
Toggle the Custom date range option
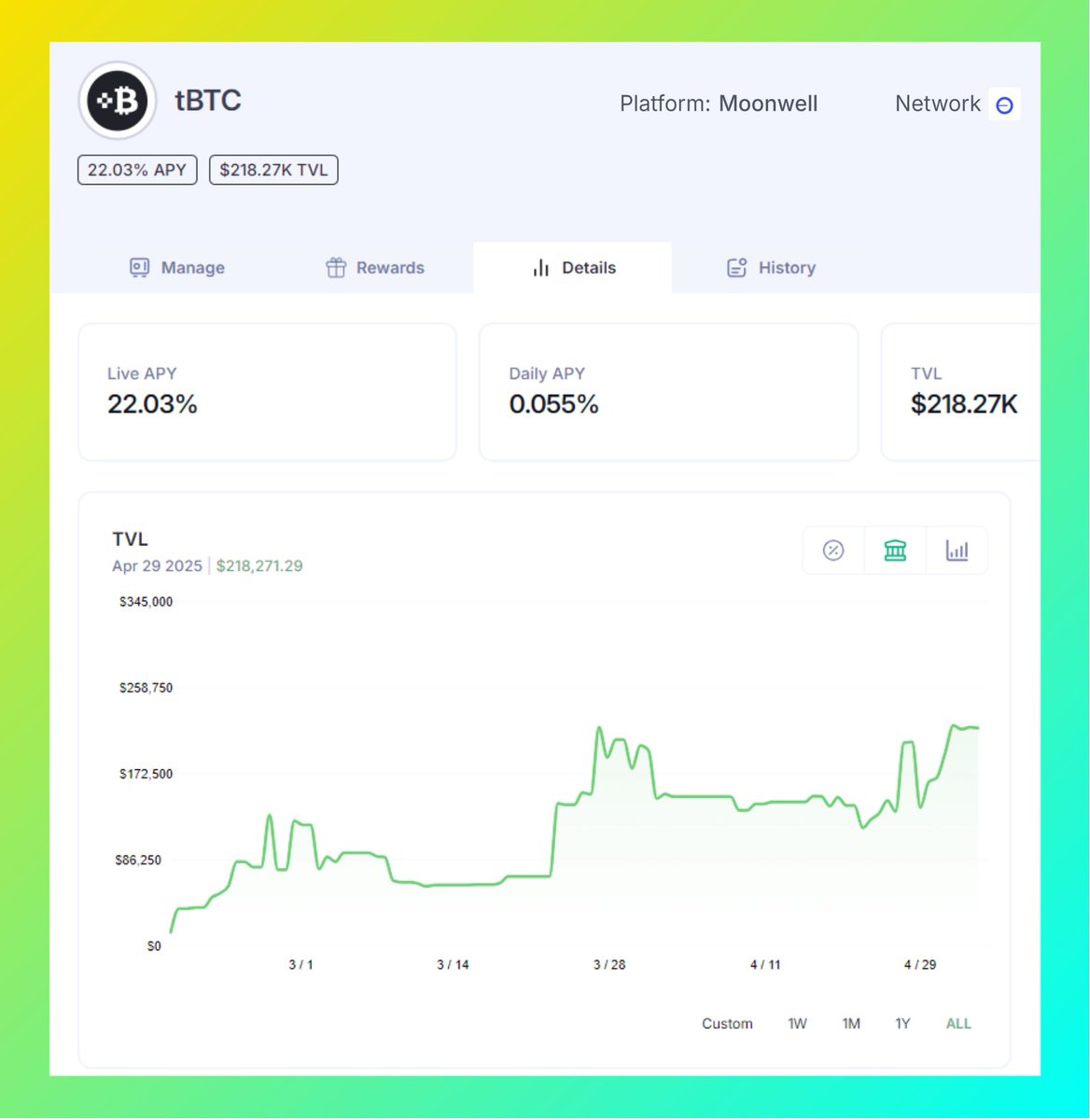727,1023
